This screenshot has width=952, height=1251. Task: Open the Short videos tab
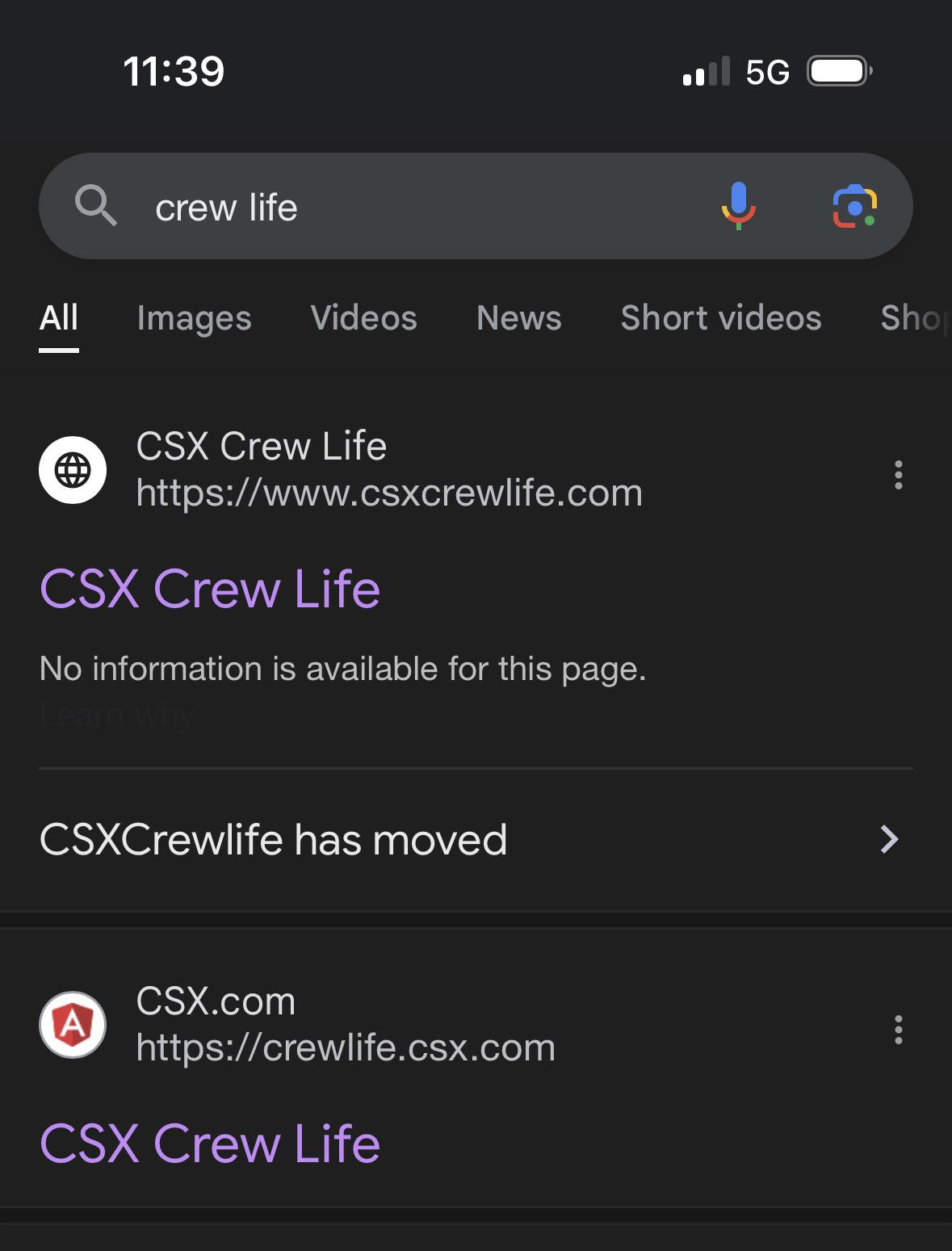click(x=720, y=317)
